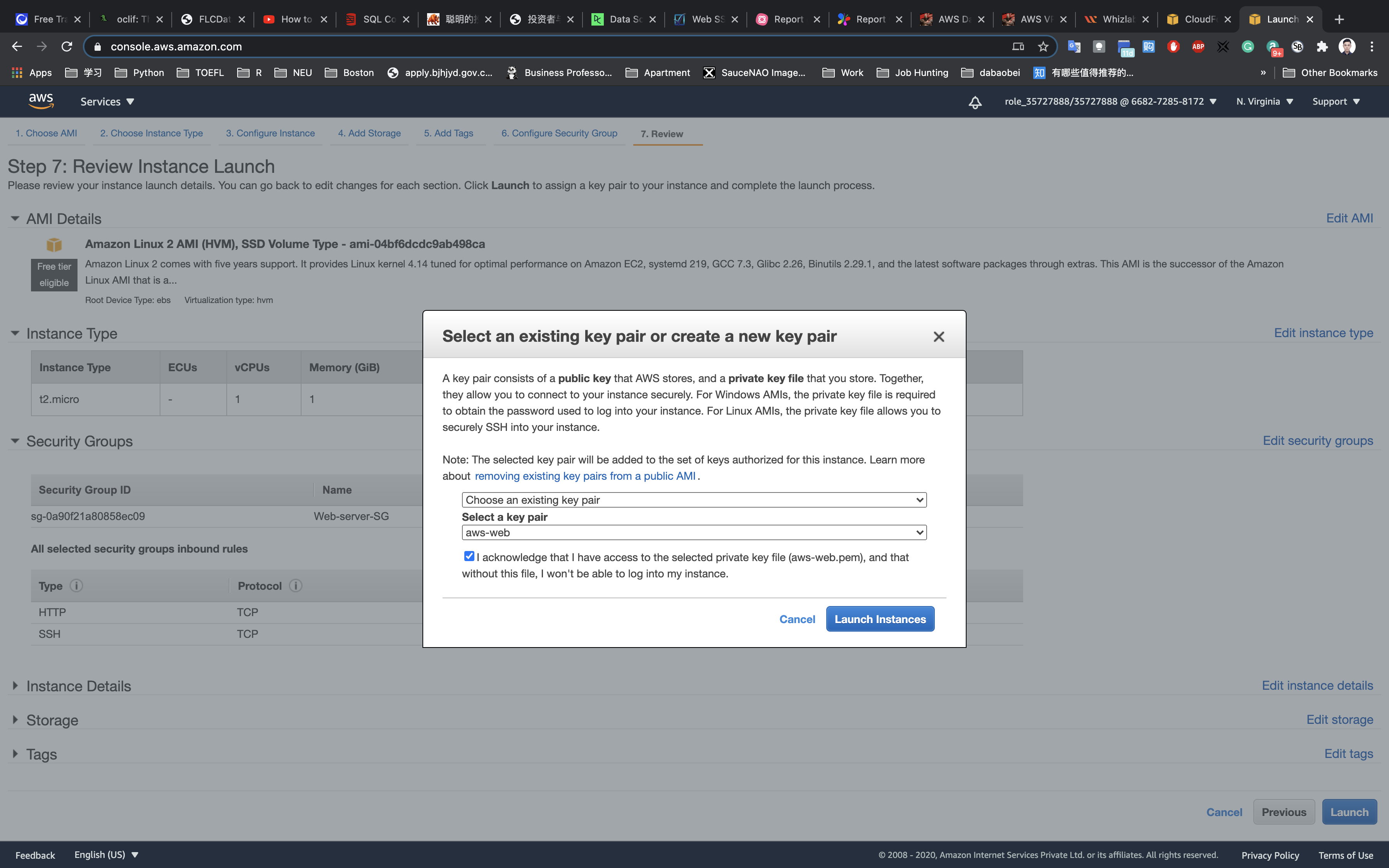The height and width of the screenshot is (868, 1389).
Task: Open the notifications bell icon
Action: (x=975, y=102)
